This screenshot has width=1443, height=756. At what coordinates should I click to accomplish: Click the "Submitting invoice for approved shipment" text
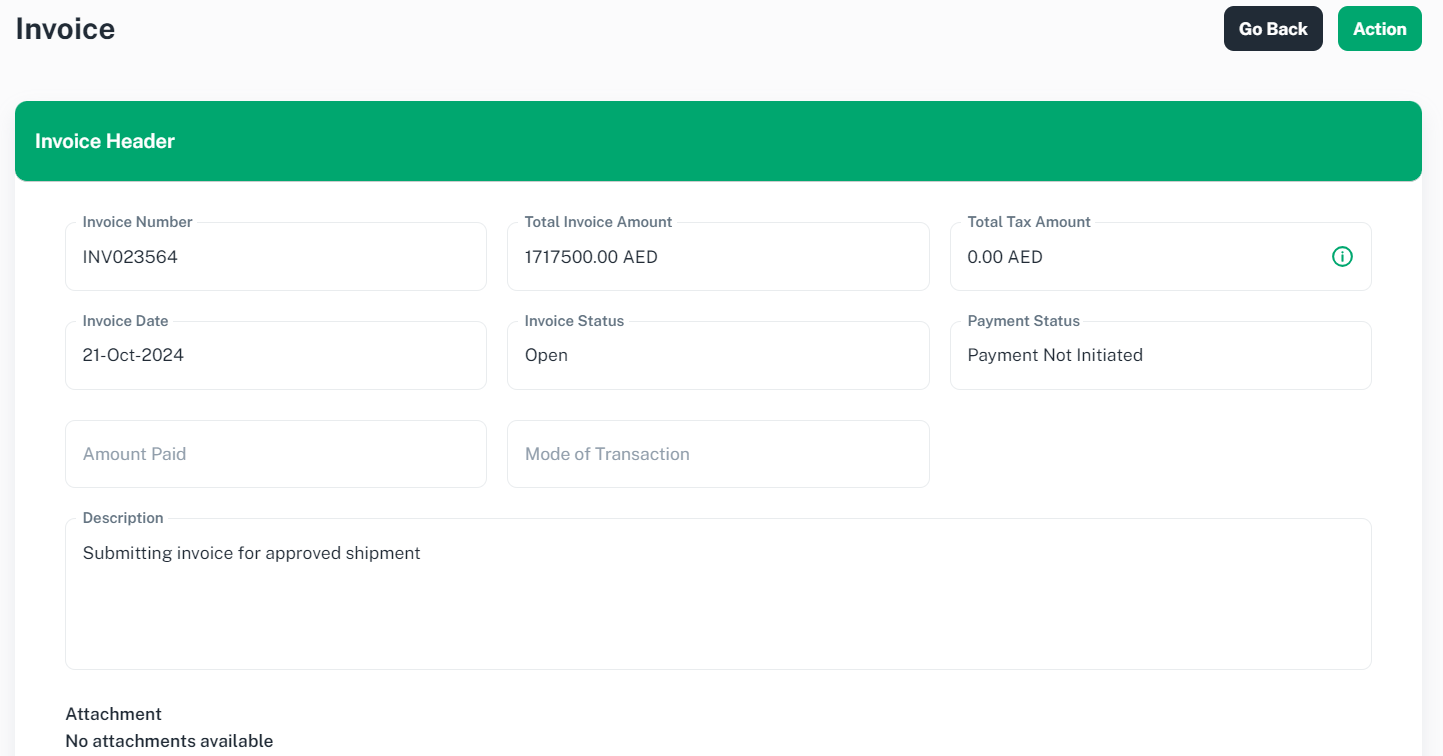click(x=252, y=553)
